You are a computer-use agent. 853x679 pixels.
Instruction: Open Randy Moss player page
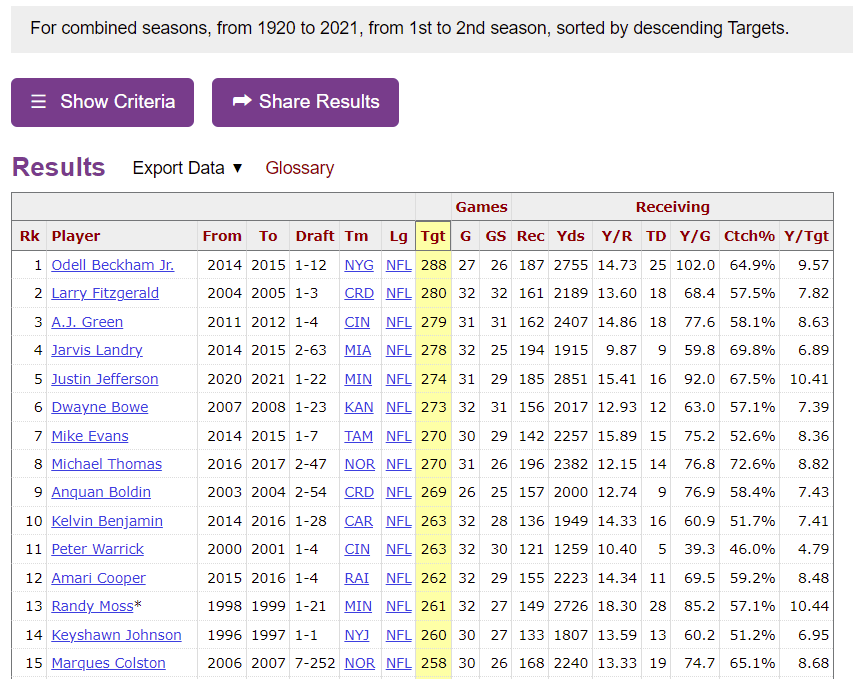[92, 606]
